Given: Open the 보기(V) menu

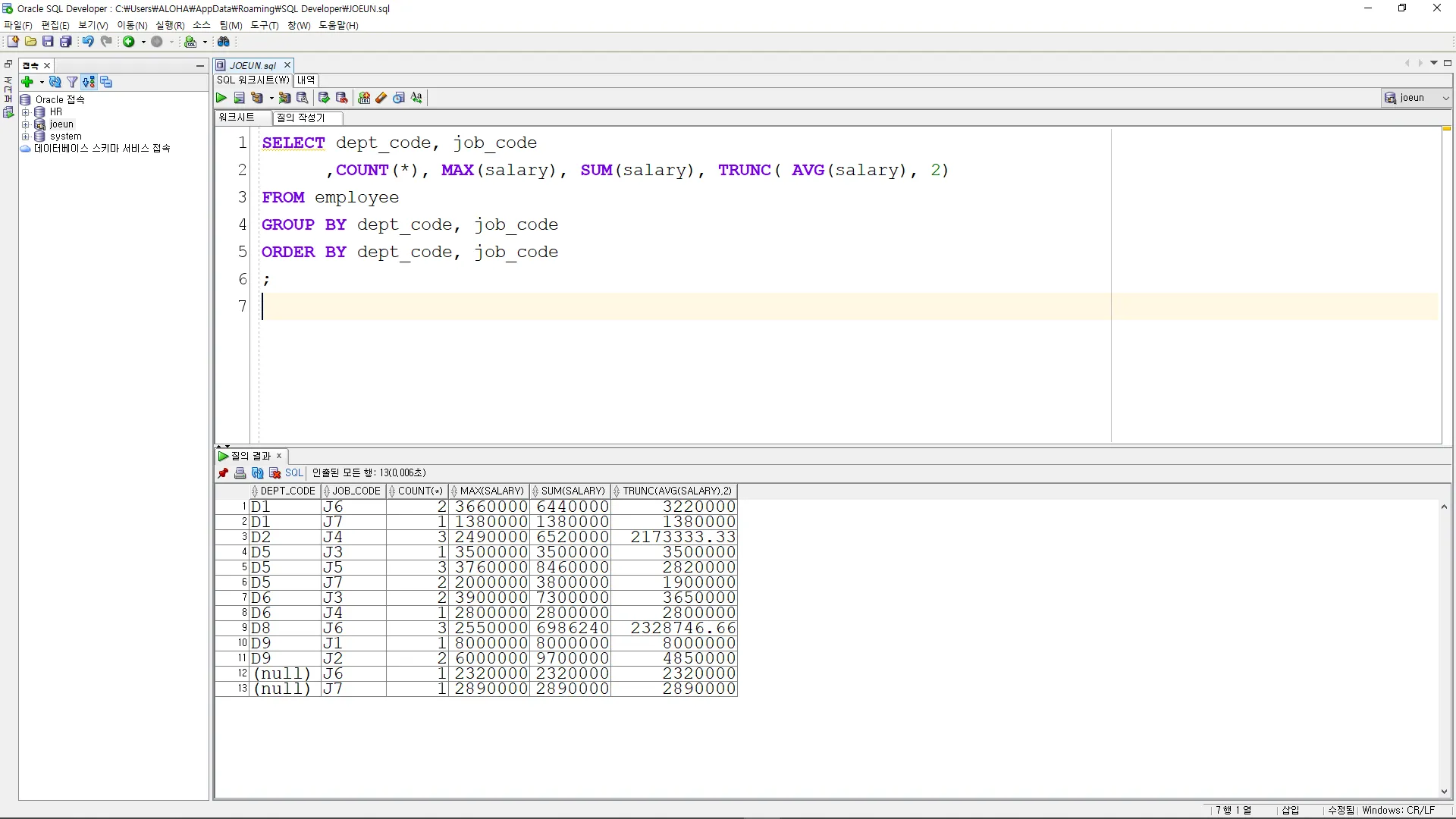Looking at the screenshot, I should point(93,25).
